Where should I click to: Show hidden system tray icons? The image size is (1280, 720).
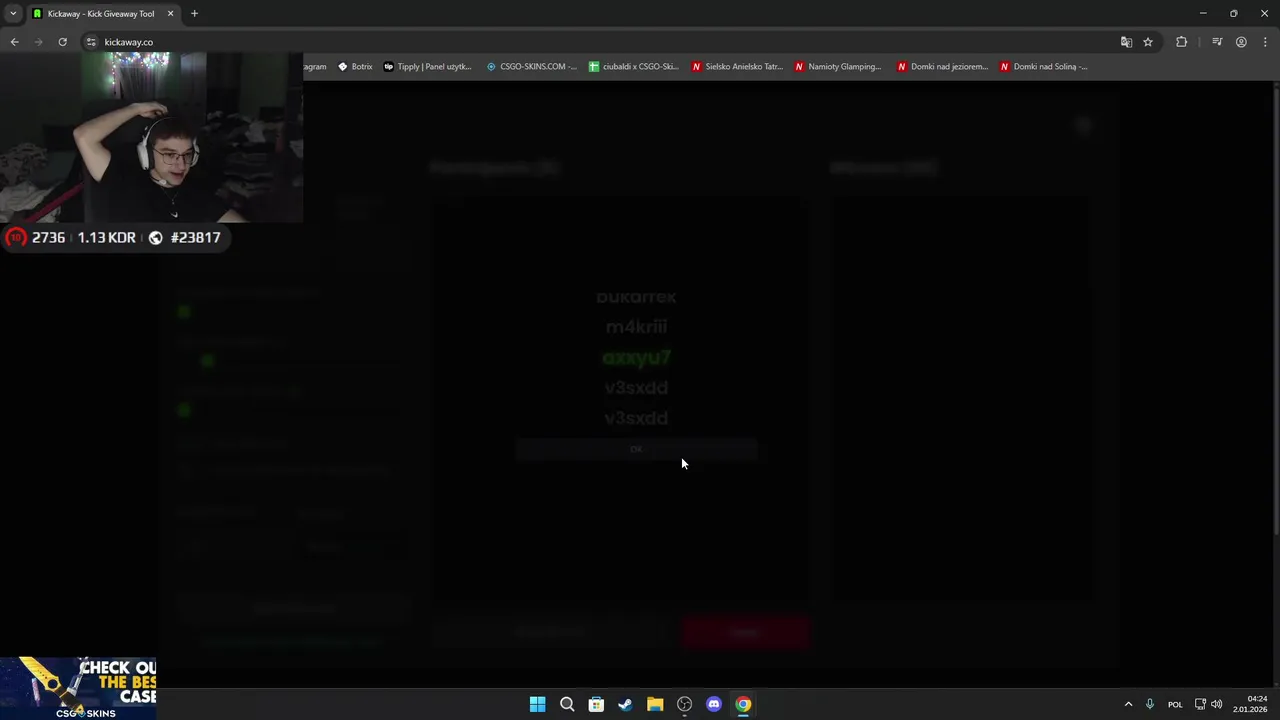tap(1128, 704)
